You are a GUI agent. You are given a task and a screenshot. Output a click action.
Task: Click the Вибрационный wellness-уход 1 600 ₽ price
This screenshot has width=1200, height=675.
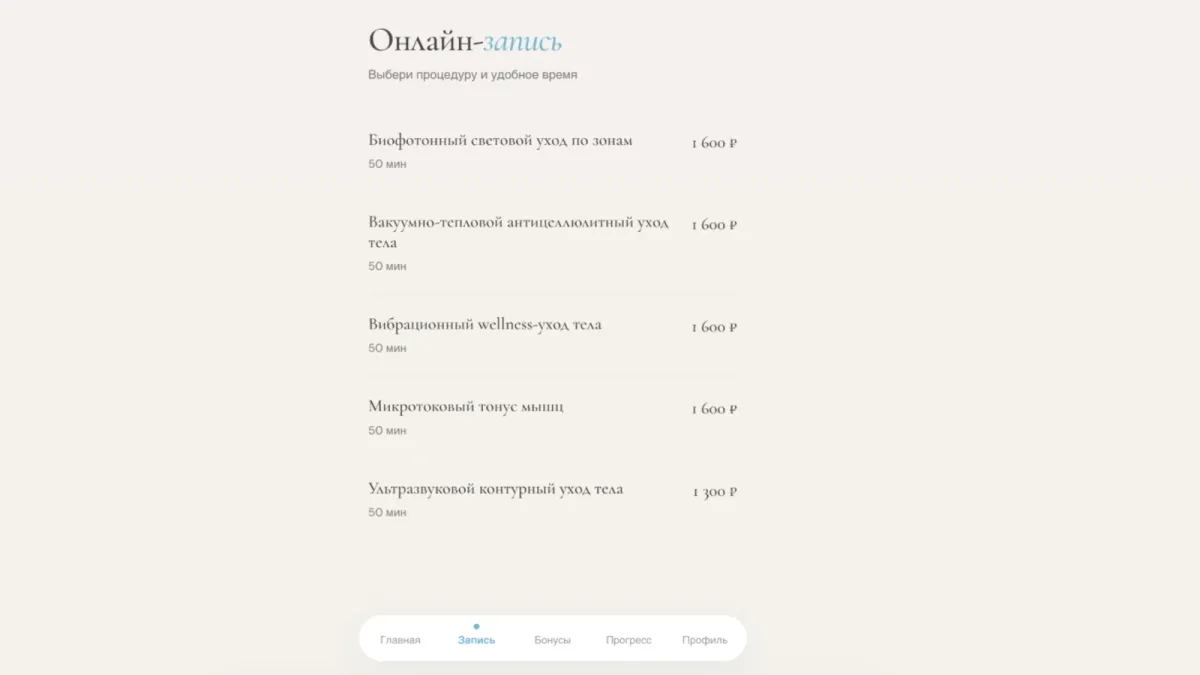pos(714,327)
